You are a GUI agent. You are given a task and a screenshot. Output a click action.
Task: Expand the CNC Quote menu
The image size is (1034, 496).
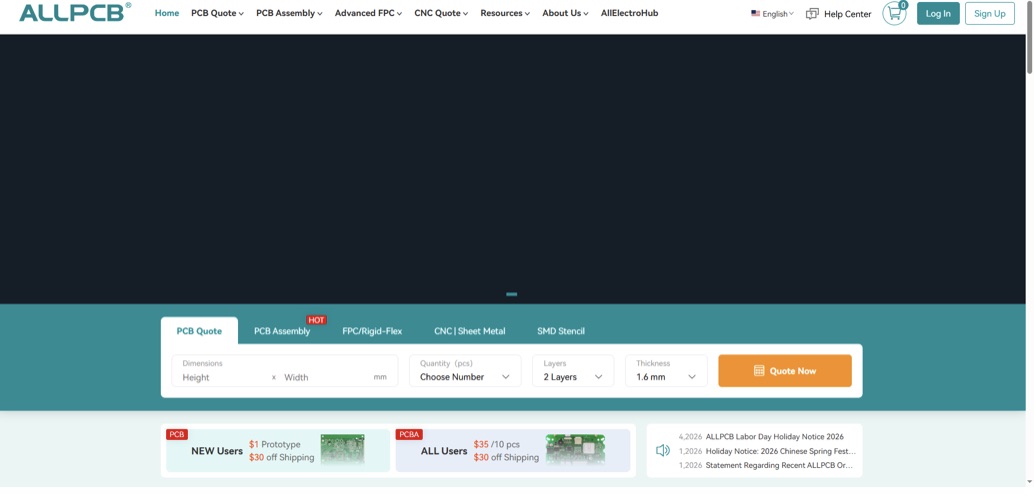[441, 13]
